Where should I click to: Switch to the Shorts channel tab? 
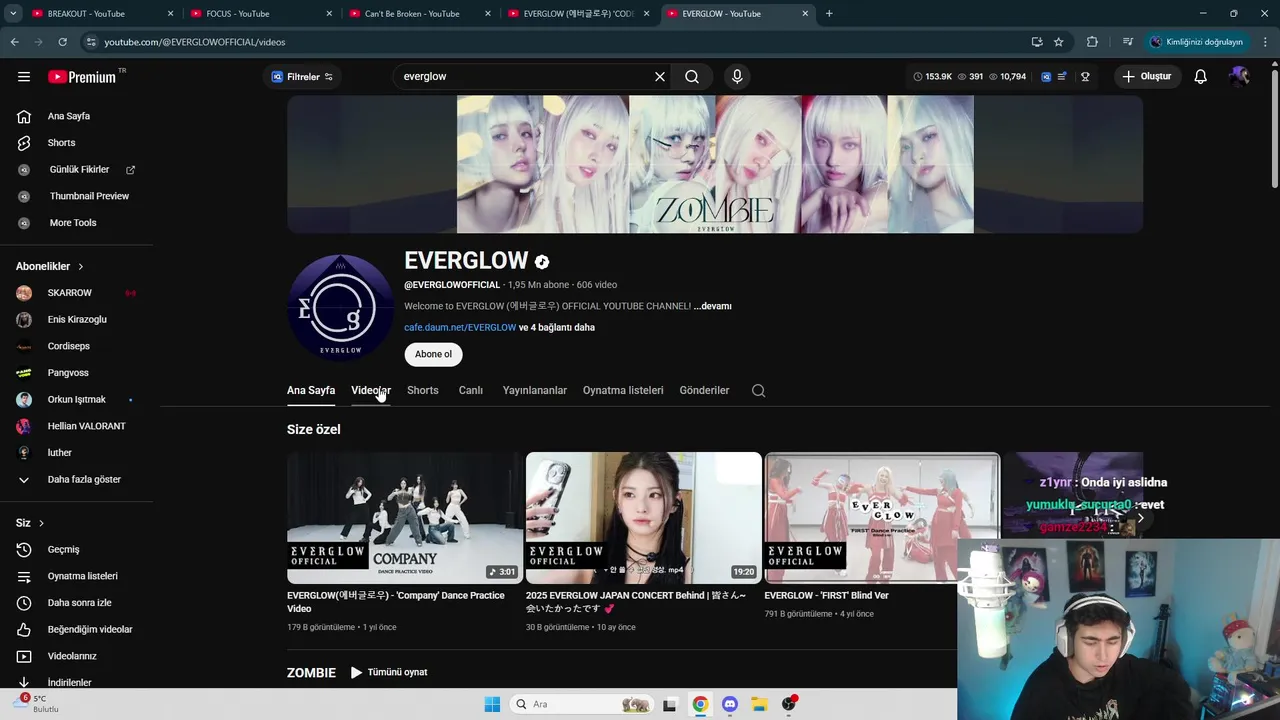pos(423,391)
